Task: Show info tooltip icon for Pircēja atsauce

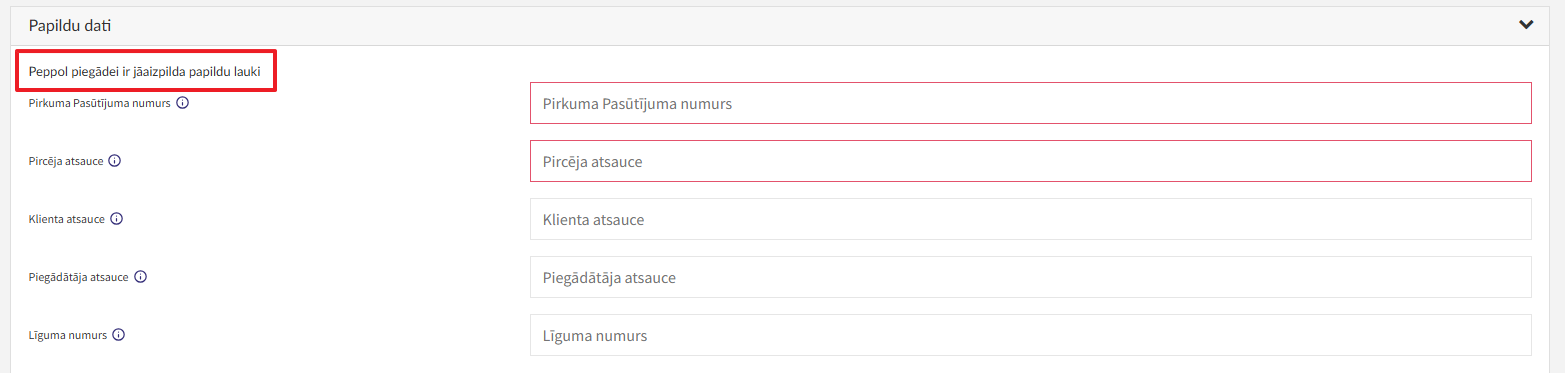Action: [115, 161]
